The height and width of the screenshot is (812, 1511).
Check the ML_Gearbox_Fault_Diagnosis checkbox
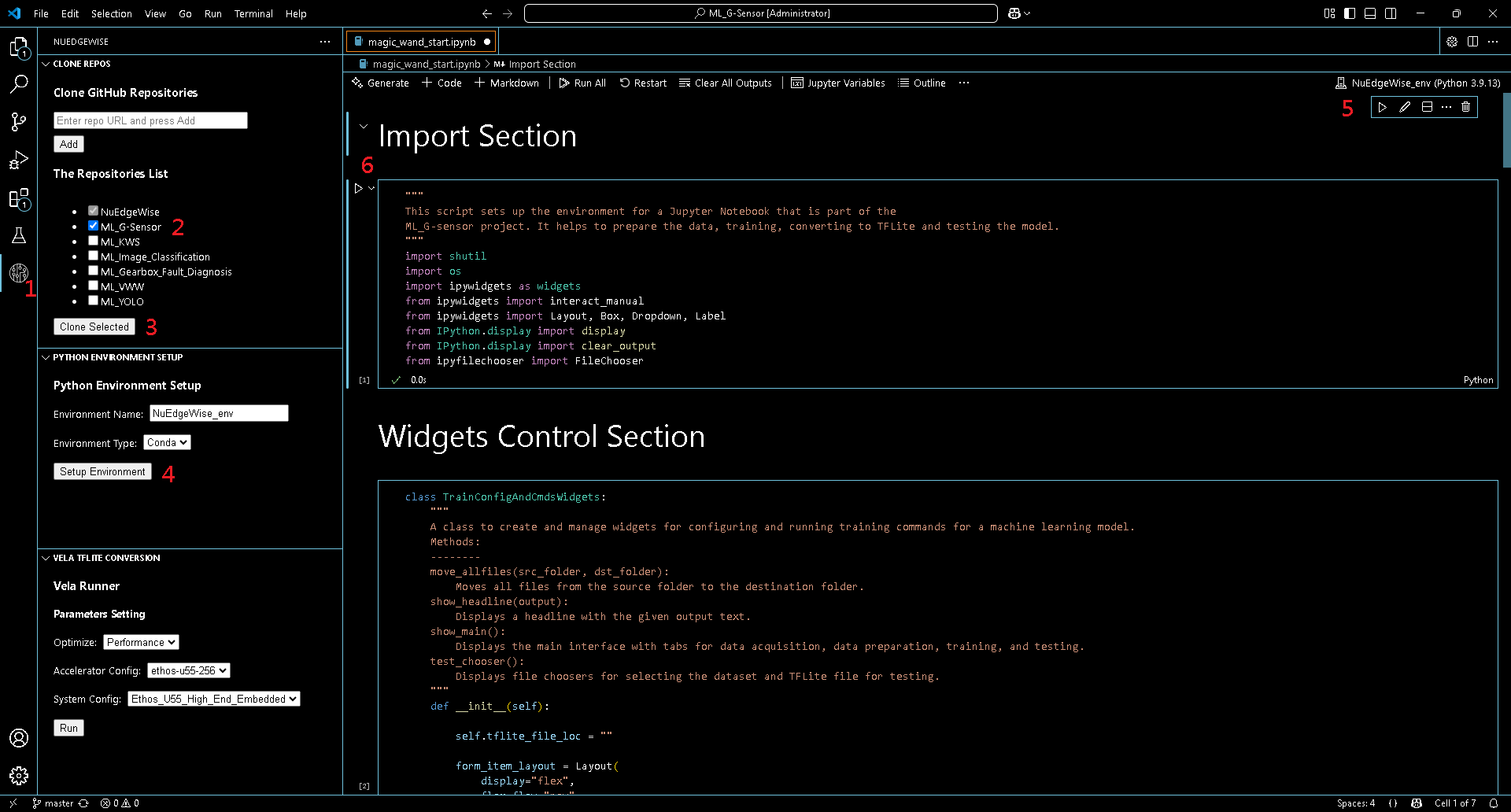tap(93, 271)
